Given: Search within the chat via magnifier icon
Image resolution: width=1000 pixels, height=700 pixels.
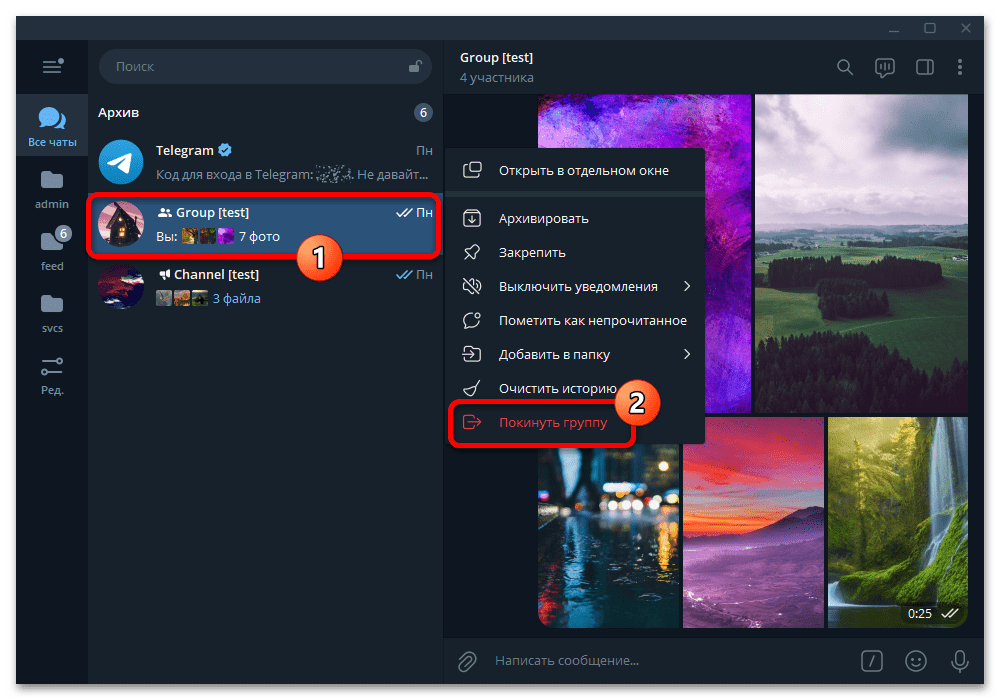Looking at the screenshot, I should click(844, 67).
